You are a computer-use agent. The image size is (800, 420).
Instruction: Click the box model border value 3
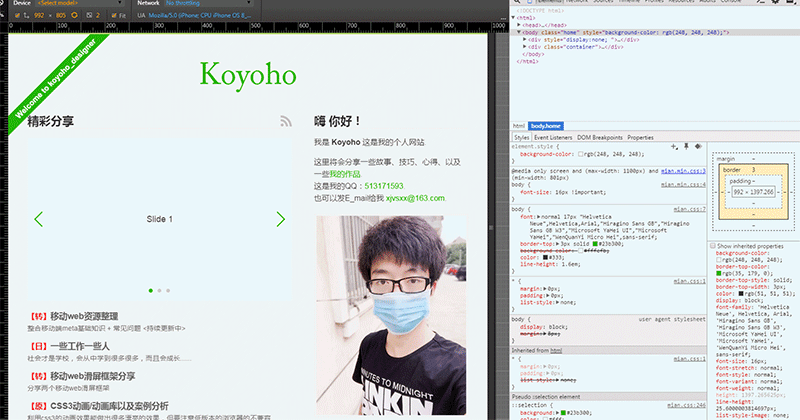tap(753, 169)
